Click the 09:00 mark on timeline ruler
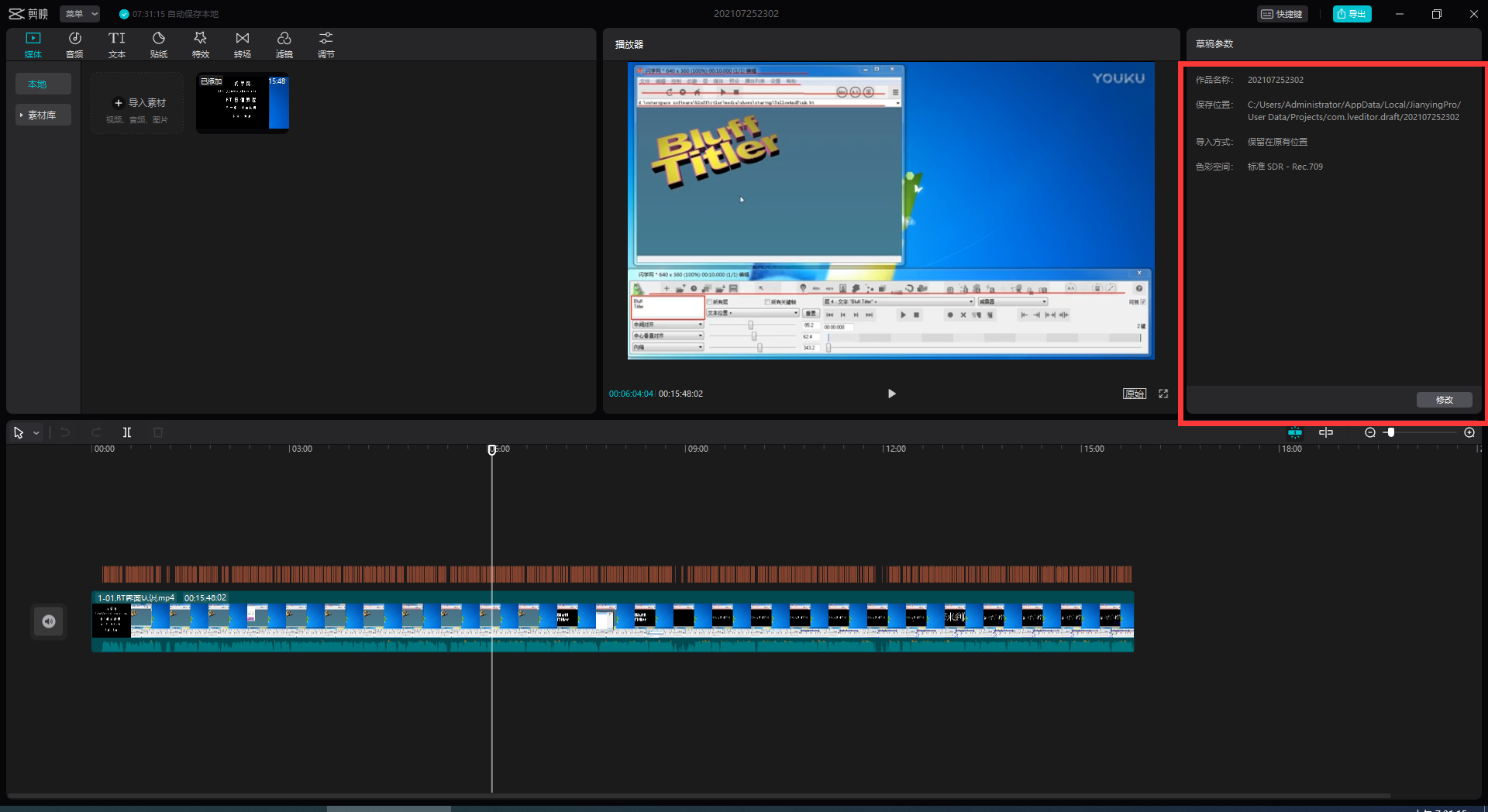This screenshot has width=1488, height=812. 697,449
